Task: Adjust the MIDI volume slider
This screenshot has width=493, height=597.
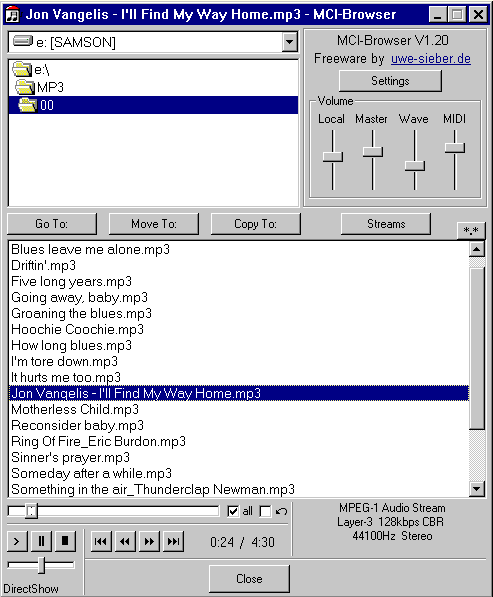Action: pos(455,148)
